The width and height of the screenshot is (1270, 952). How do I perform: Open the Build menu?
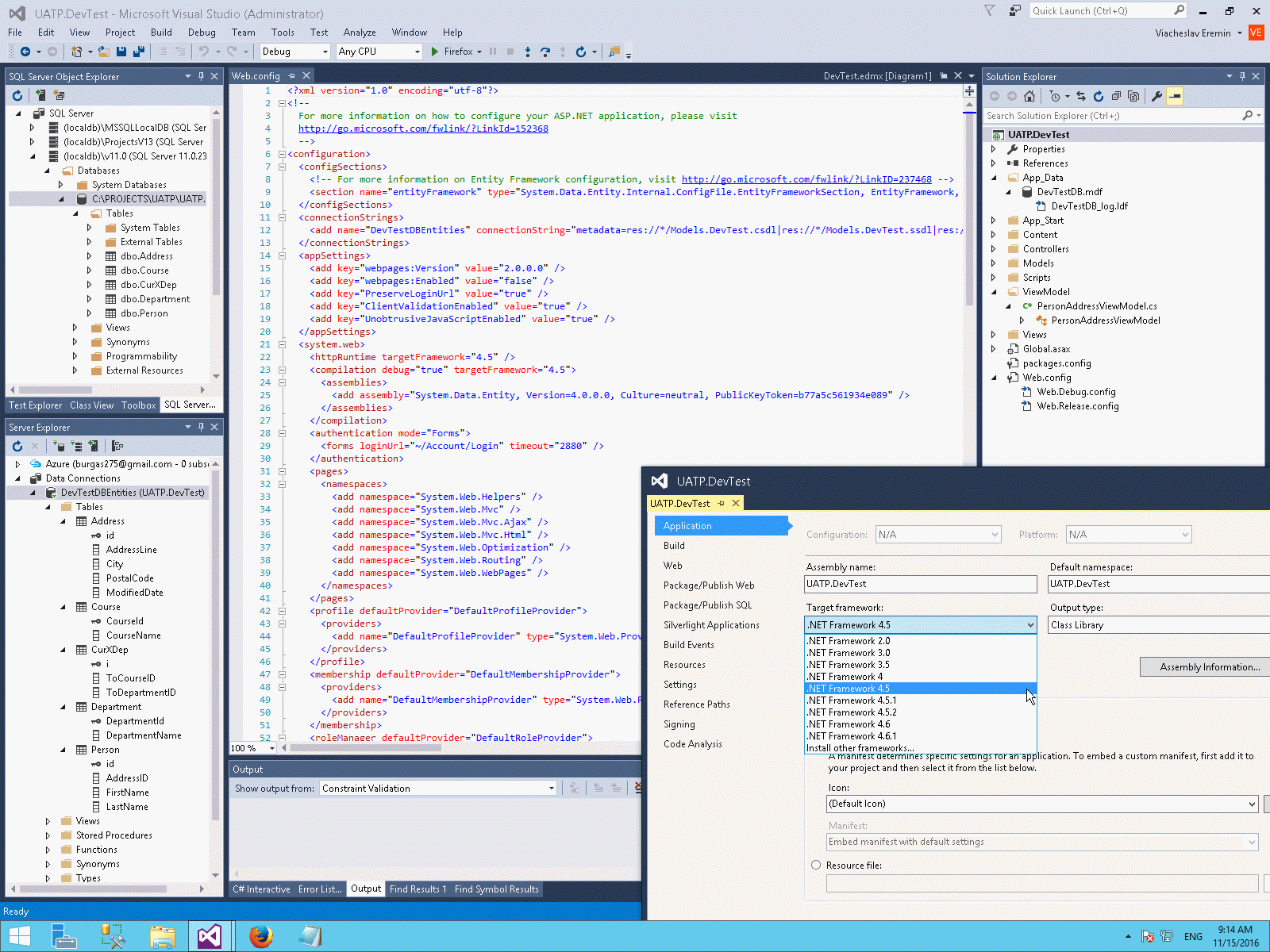point(161,33)
